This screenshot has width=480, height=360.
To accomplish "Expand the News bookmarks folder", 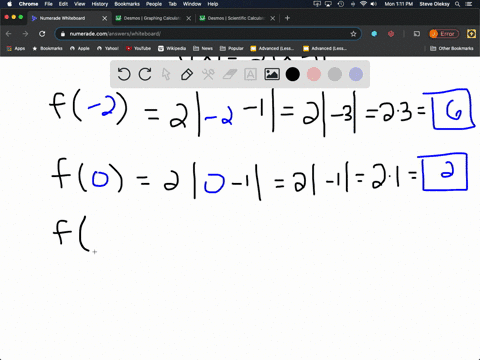I will 203,48.
